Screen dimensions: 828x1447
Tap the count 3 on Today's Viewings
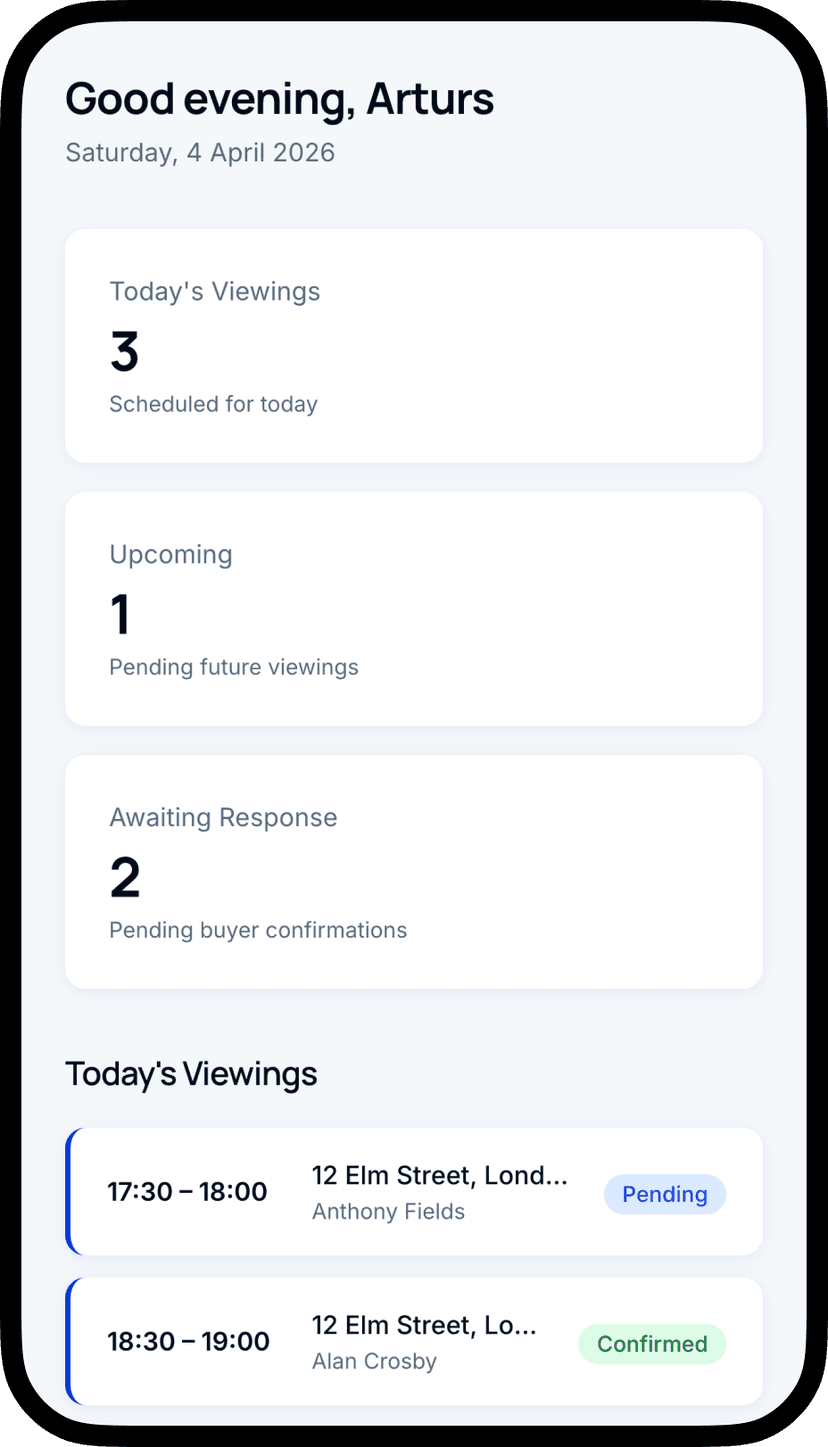click(x=123, y=352)
